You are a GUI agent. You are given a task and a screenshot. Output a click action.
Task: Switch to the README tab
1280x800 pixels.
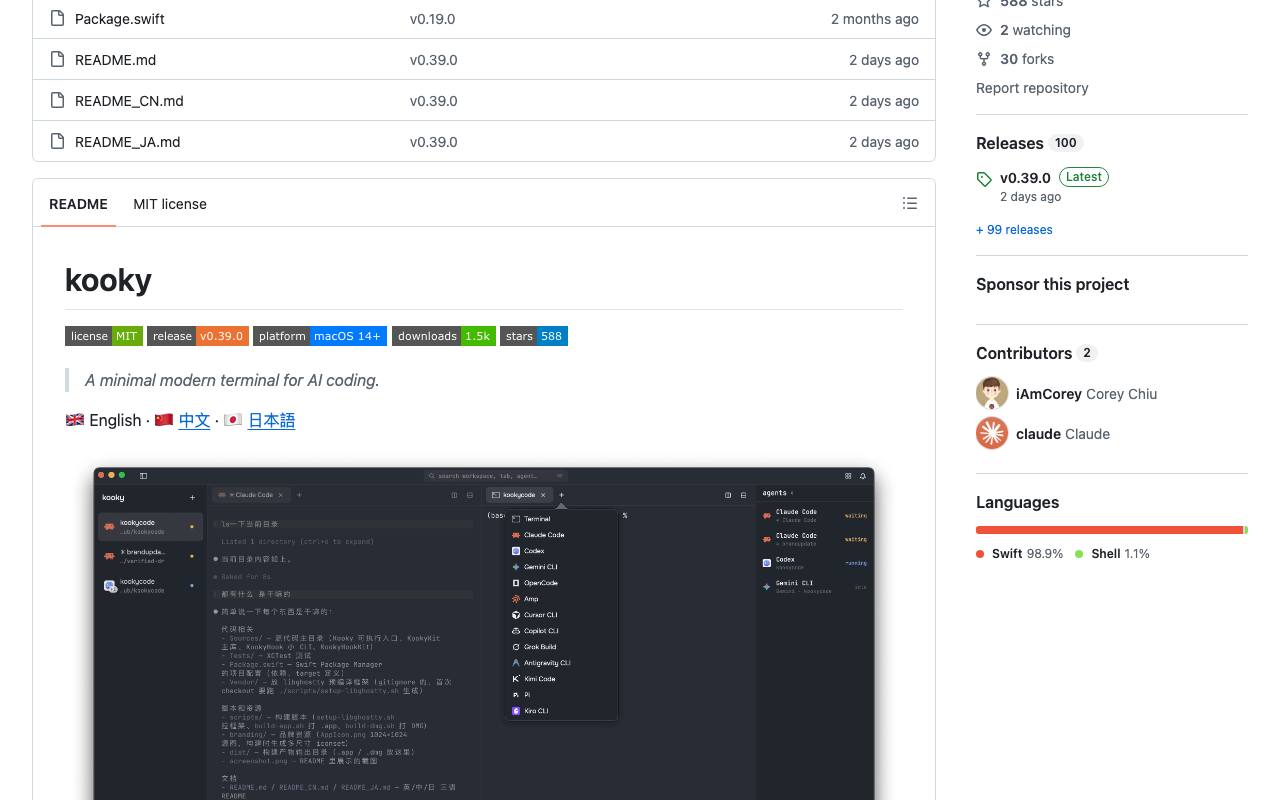click(78, 204)
